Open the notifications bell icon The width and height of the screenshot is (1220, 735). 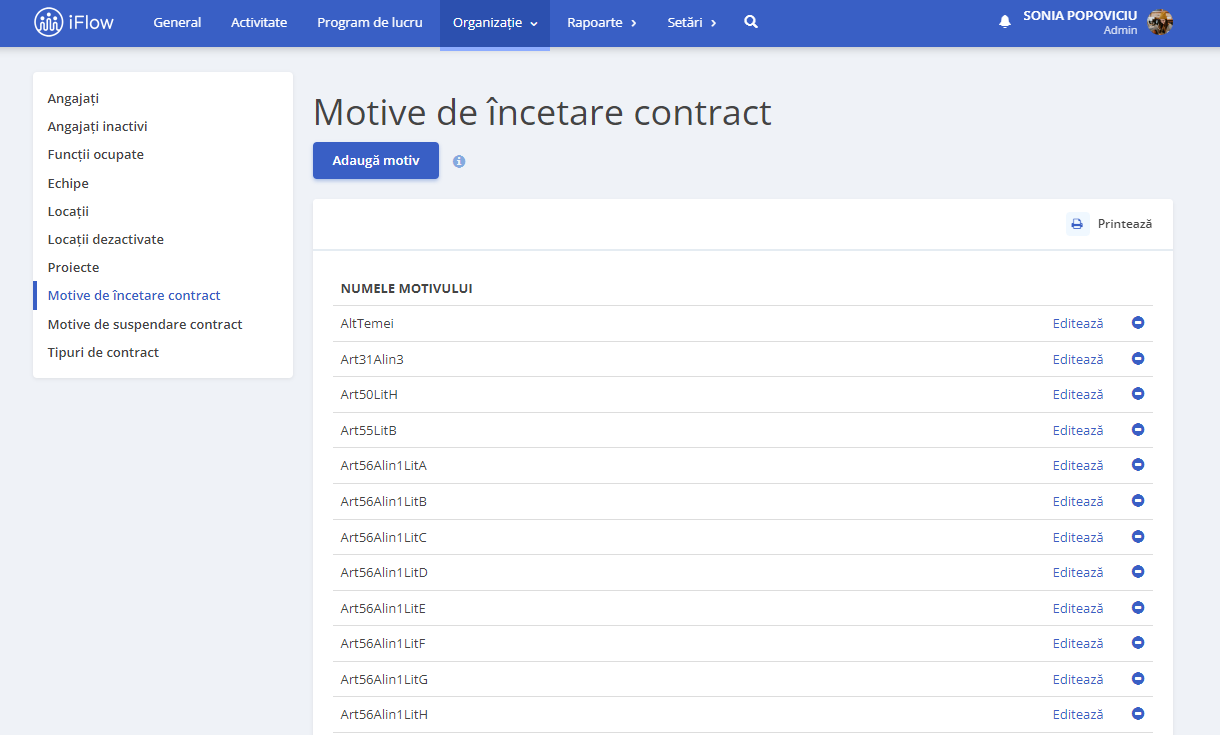1005,22
